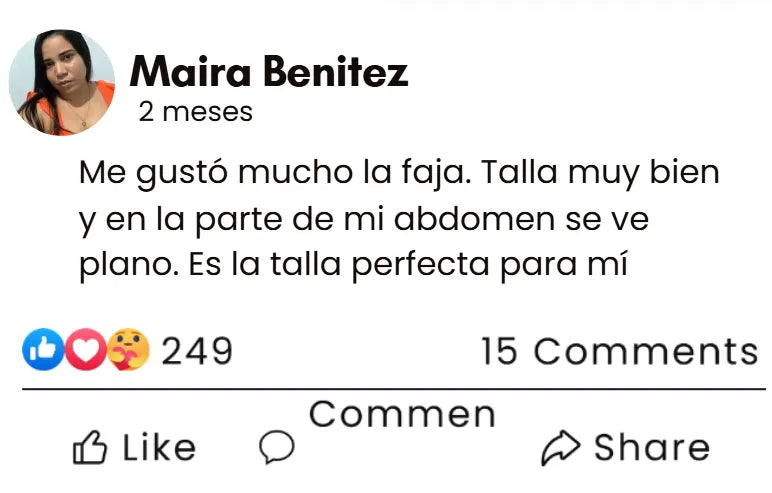Screen dimensions: 772x493
Task: Click the red heart reaction icon
Action: click(x=85, y=350)
